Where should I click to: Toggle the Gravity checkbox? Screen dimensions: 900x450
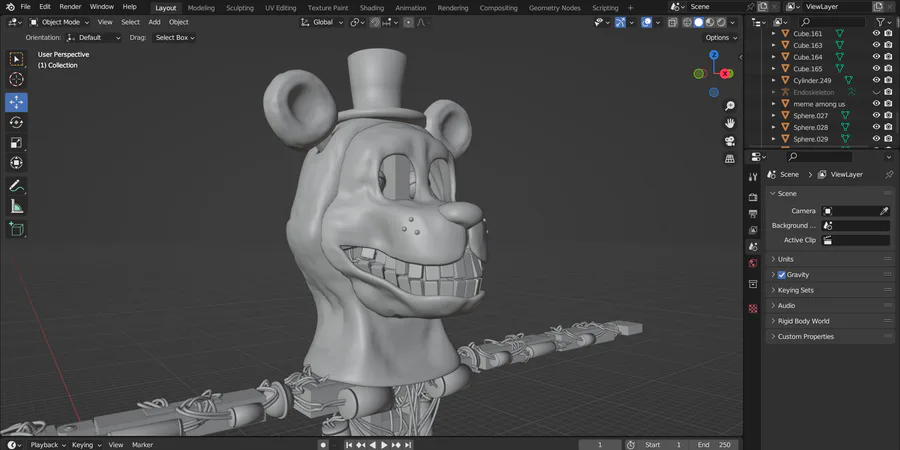781,275
